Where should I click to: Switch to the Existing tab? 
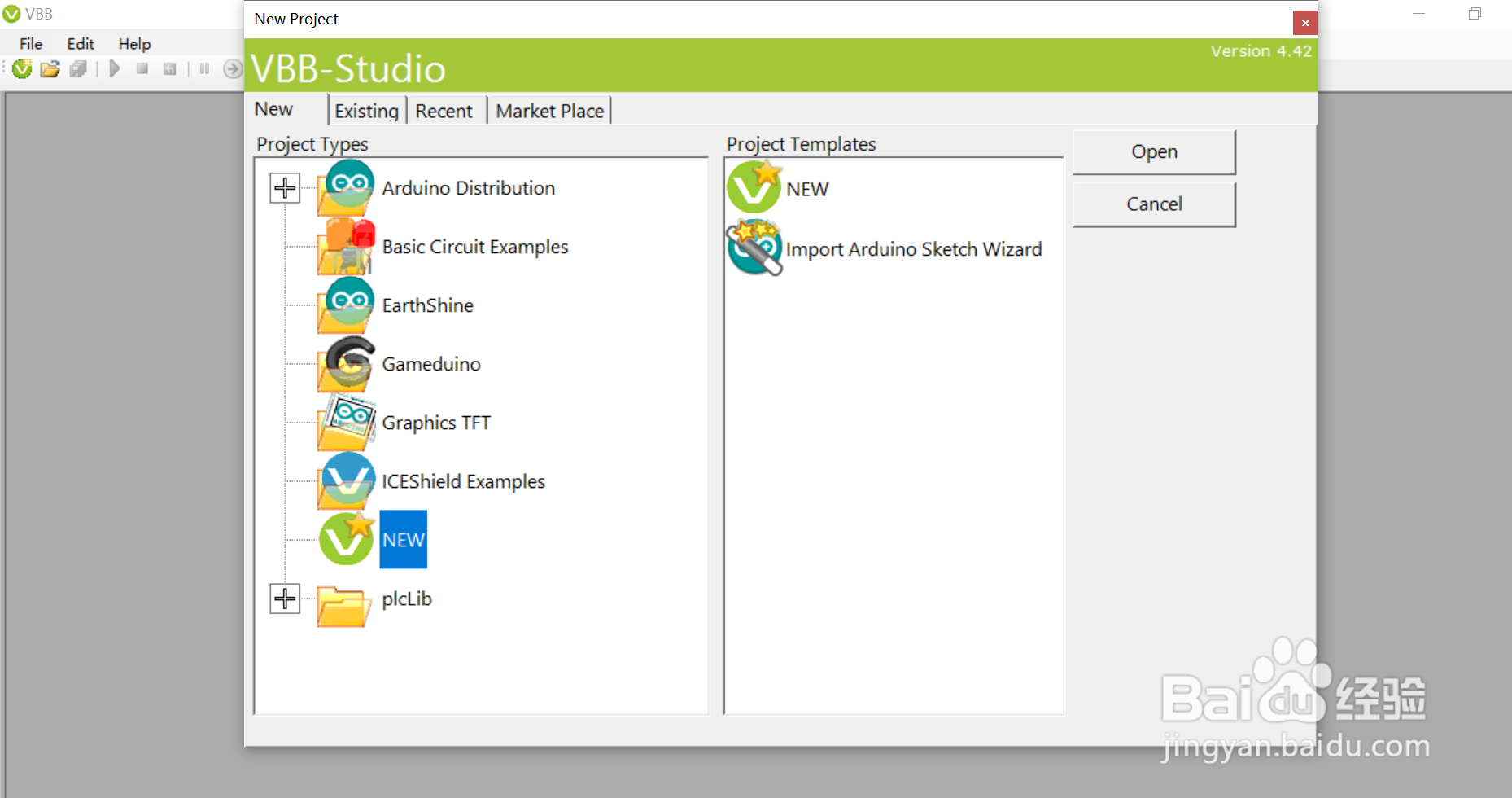366,111
